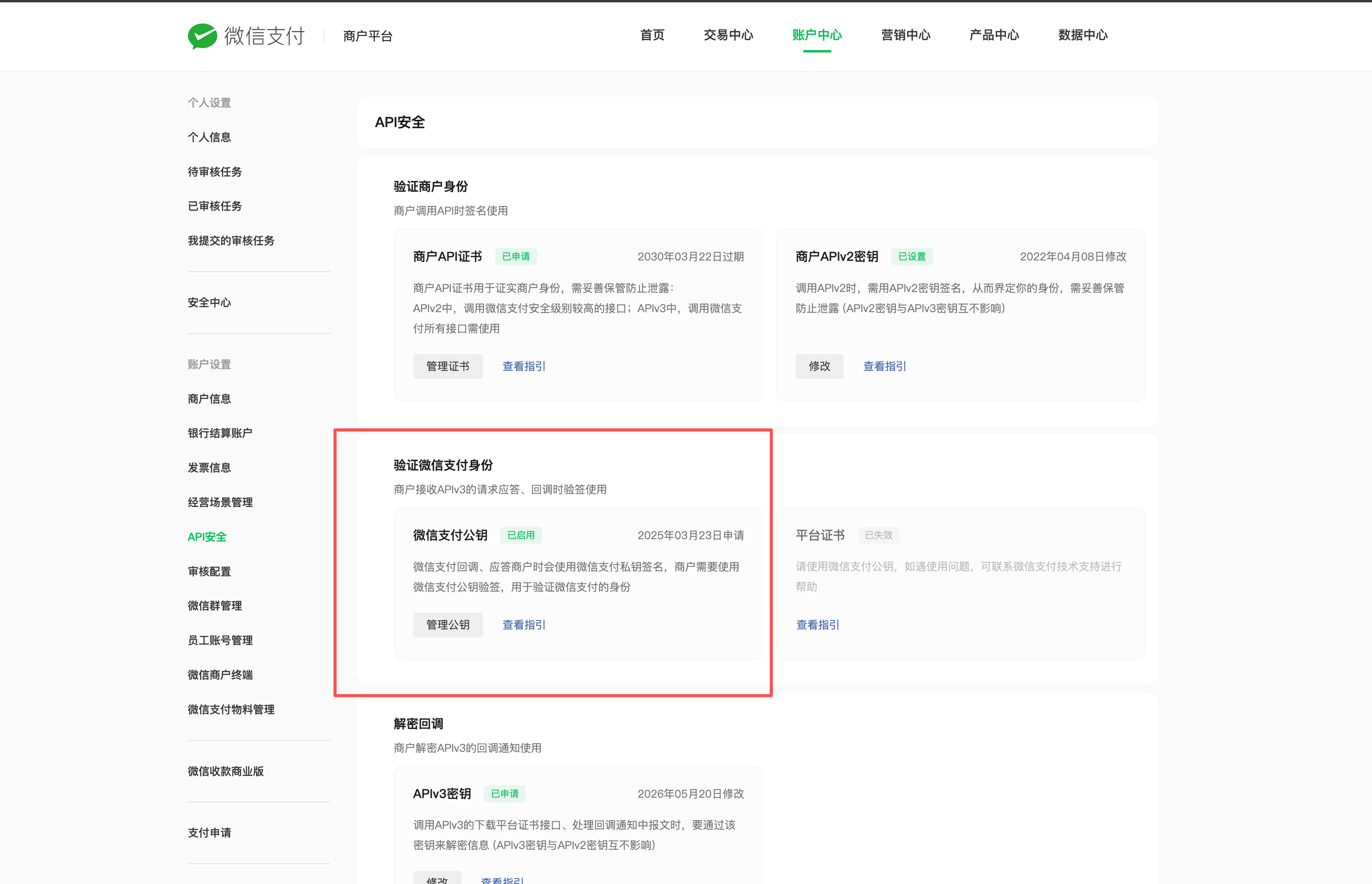Image resolution: width=1372 pixels, height=884 pixels.
Task: Click the 2030年03月22日过期 date text
Action: (x=690, y=257)
